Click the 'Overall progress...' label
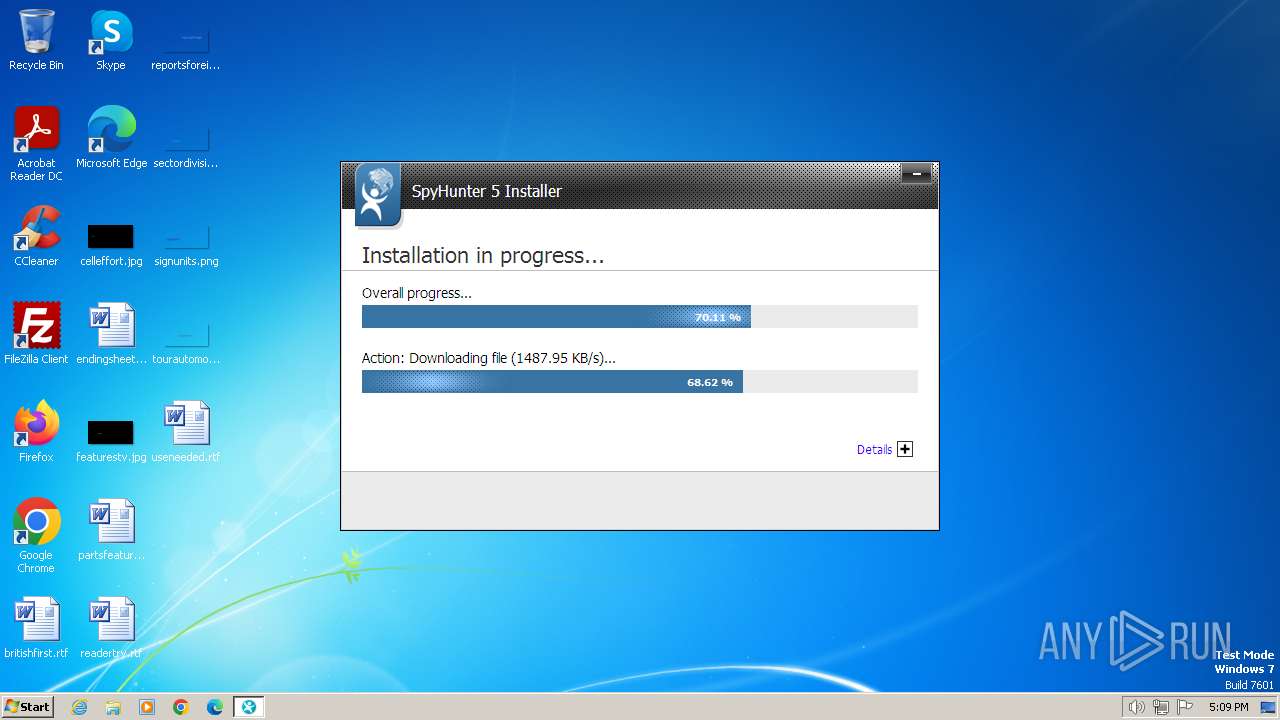The image size is (1280, 720). pos(416,293)
